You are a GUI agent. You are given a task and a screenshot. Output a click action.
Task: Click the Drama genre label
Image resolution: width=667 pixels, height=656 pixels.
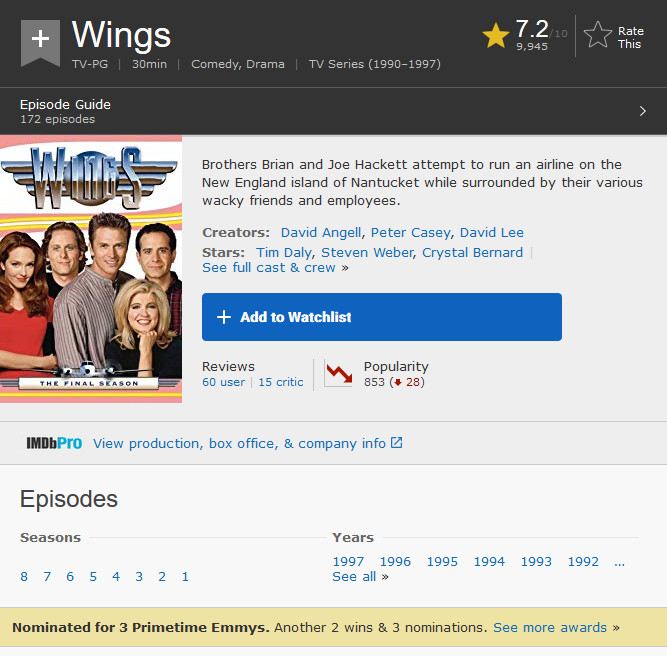pos(265,64)
